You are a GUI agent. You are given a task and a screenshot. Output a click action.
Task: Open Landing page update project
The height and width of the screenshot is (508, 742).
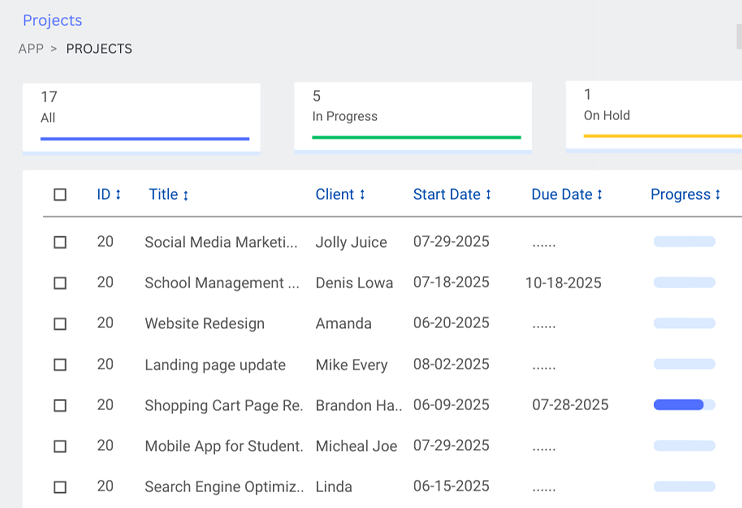tap(215, 365)
